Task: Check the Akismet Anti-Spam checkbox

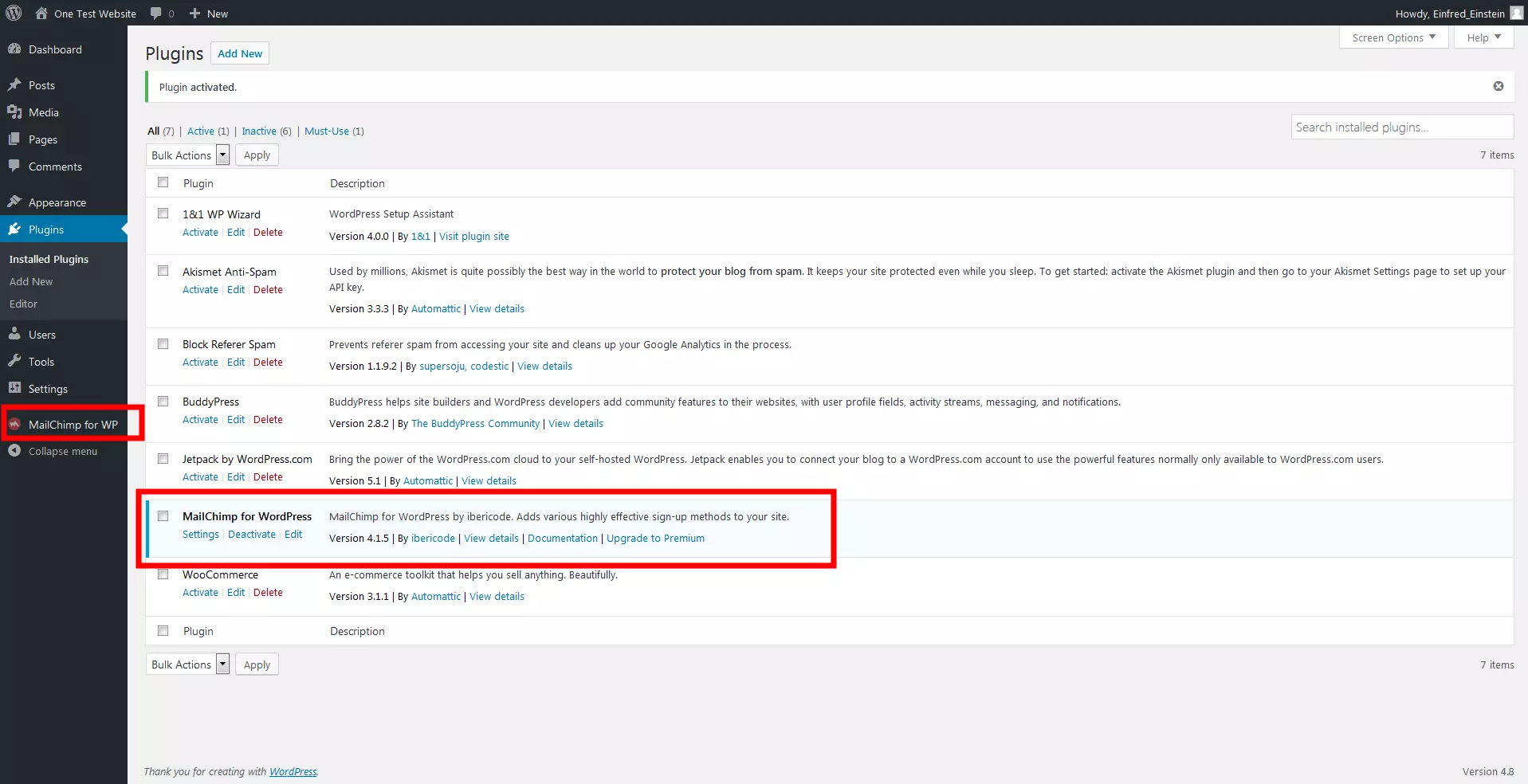Action: [x=163, y=271]
